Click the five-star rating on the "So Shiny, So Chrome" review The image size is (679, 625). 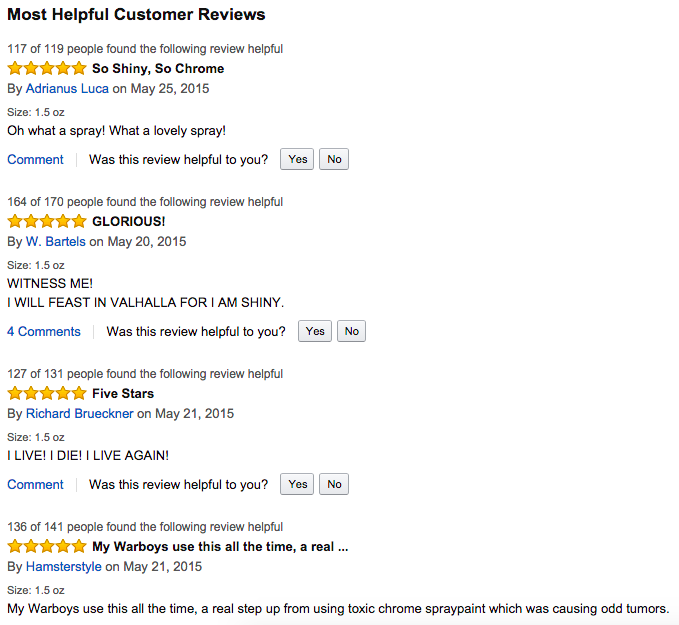[x=47, y=69]
